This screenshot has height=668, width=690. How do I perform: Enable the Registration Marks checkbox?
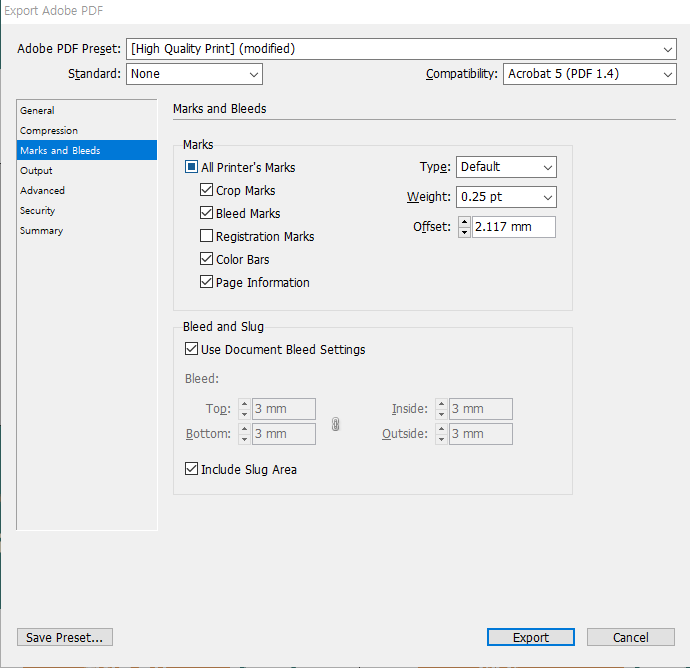(x=206, y=235)
